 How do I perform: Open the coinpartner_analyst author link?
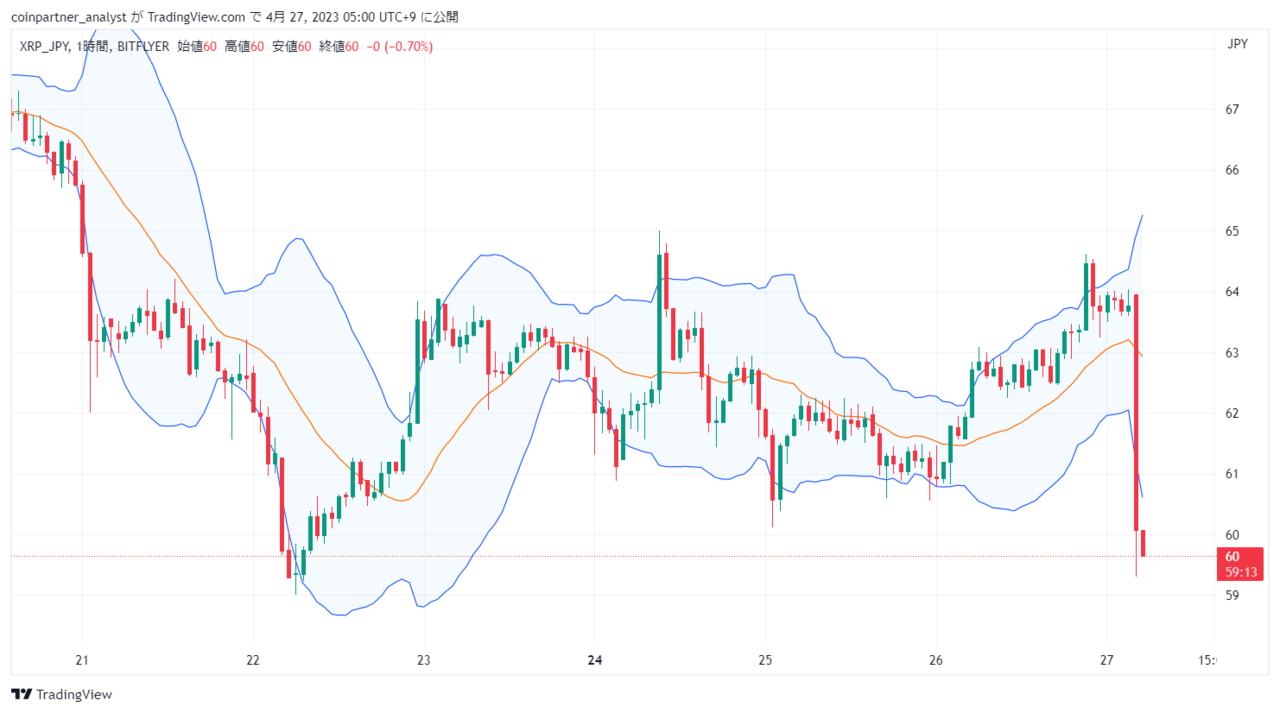coord(68,17)
